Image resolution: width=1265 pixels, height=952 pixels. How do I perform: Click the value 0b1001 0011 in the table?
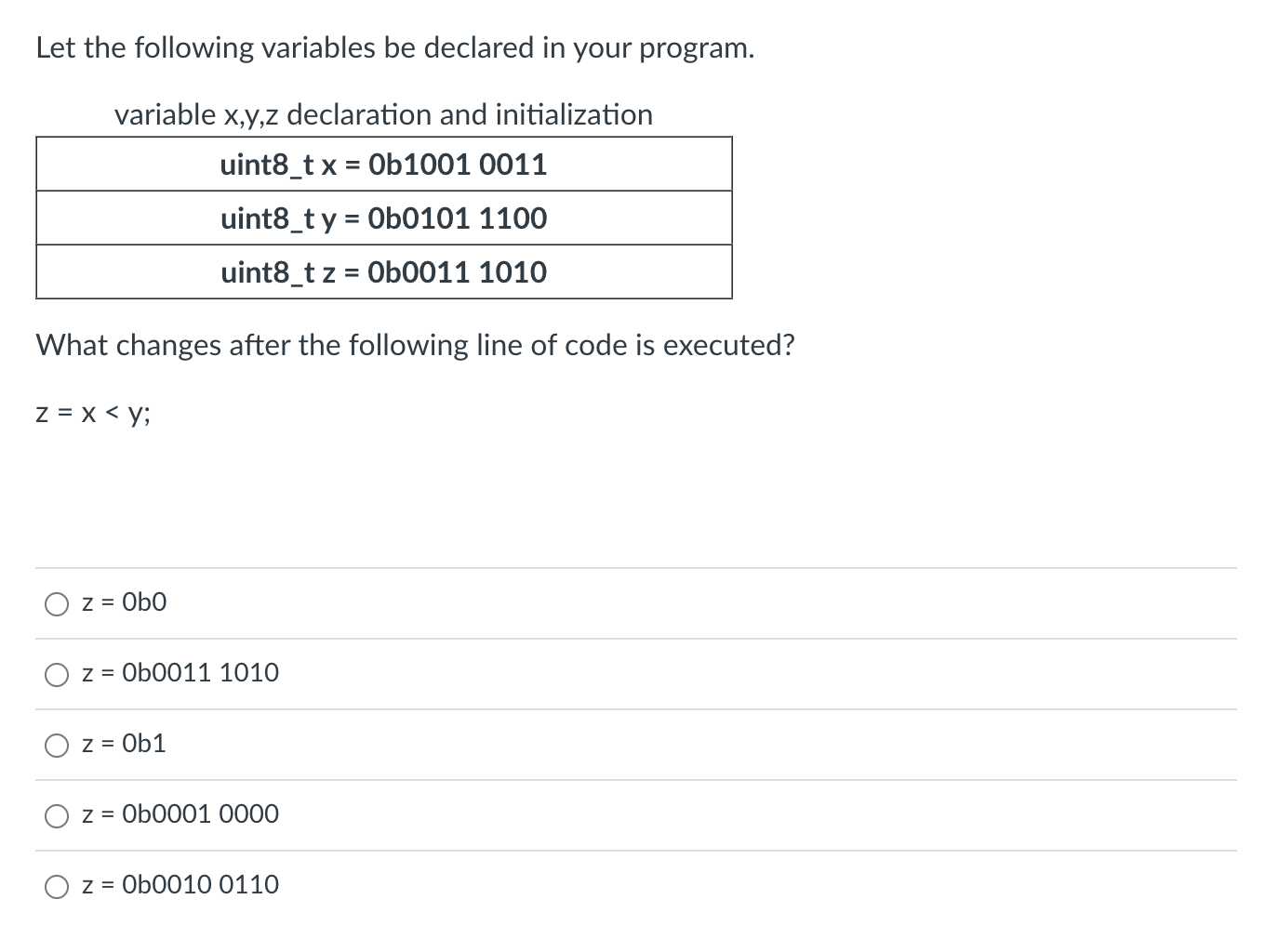click(460, 165)
